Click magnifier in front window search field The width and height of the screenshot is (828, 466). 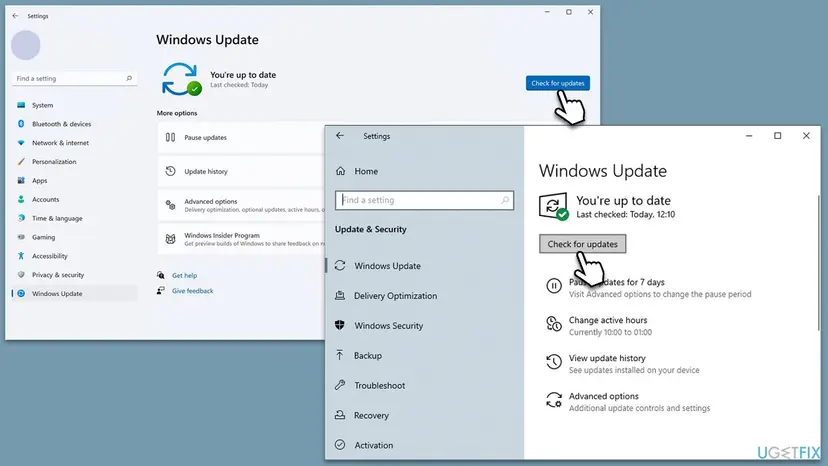pos(505,200)
